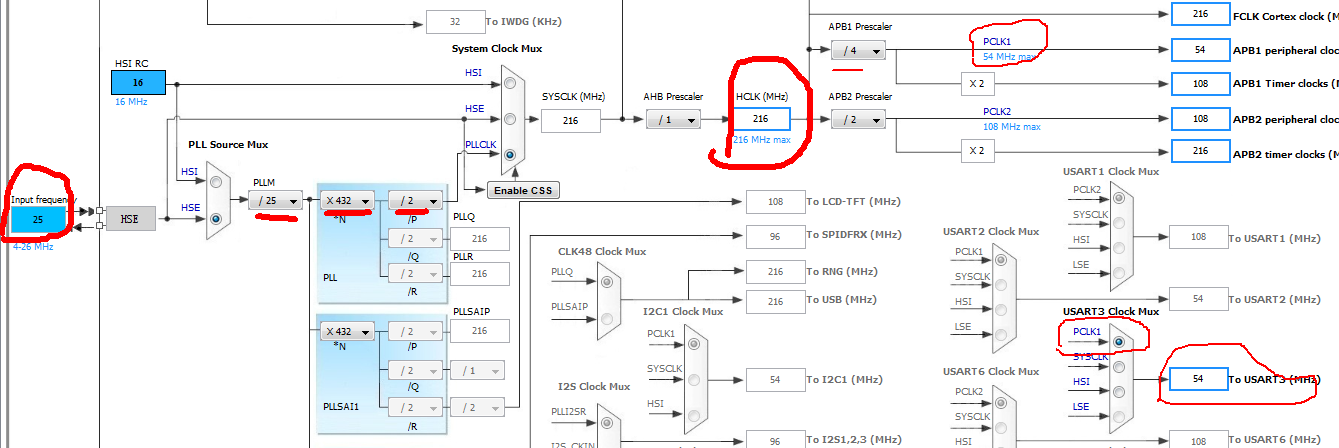Image resolution: width=1339 pixels, height=448 pixels.
Task: Edit the HCLK (MHz) 216 field
Action: 760,119
